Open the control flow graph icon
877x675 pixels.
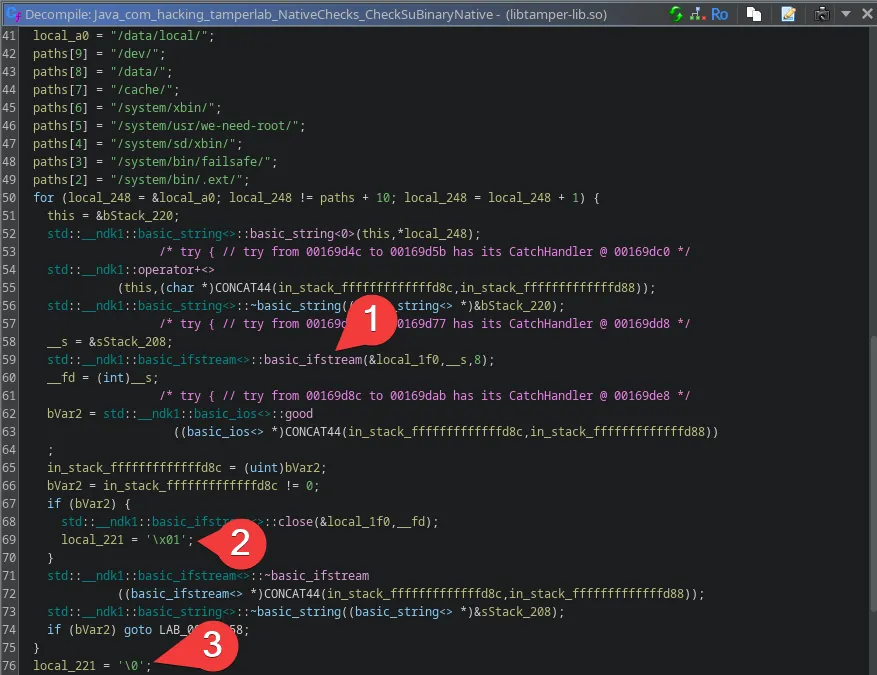(696, 14)
